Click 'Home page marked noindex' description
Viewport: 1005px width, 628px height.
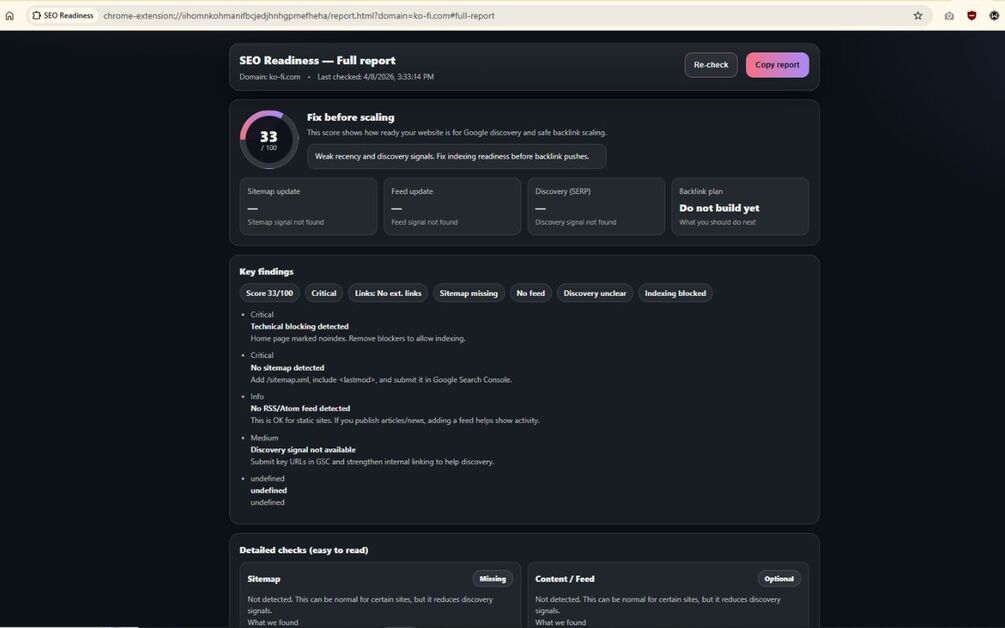click(358, 338)
